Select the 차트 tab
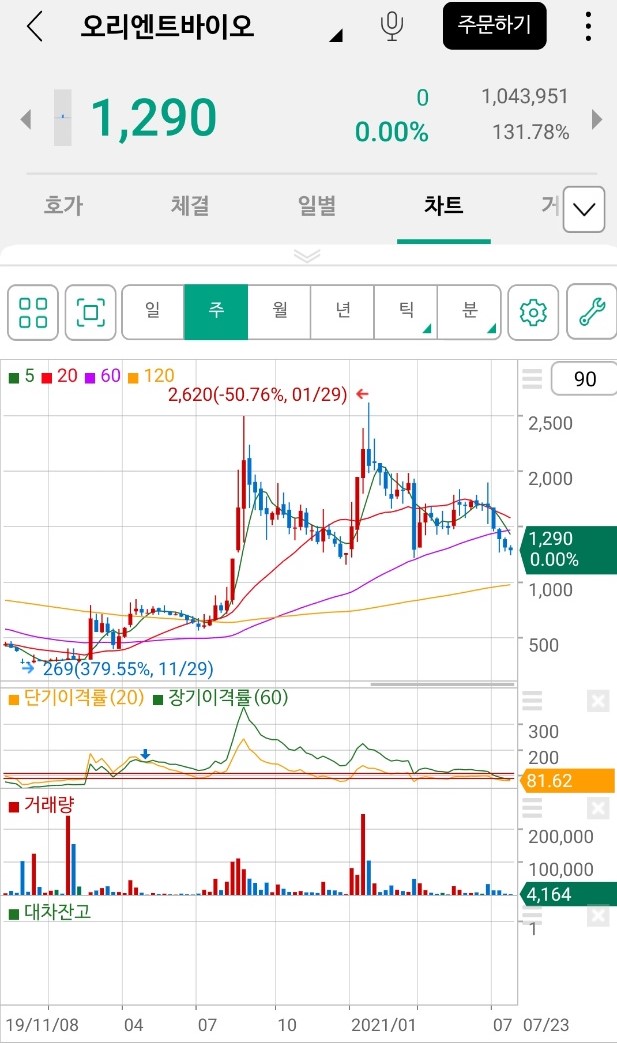The width and height of the screenshot is (617, 1043). click(x=443, y=205)
